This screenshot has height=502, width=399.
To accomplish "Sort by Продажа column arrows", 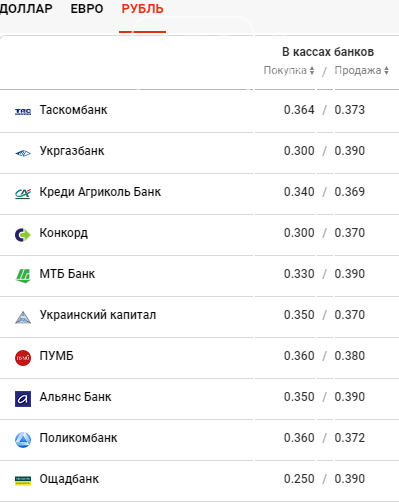I will point(386,70).
